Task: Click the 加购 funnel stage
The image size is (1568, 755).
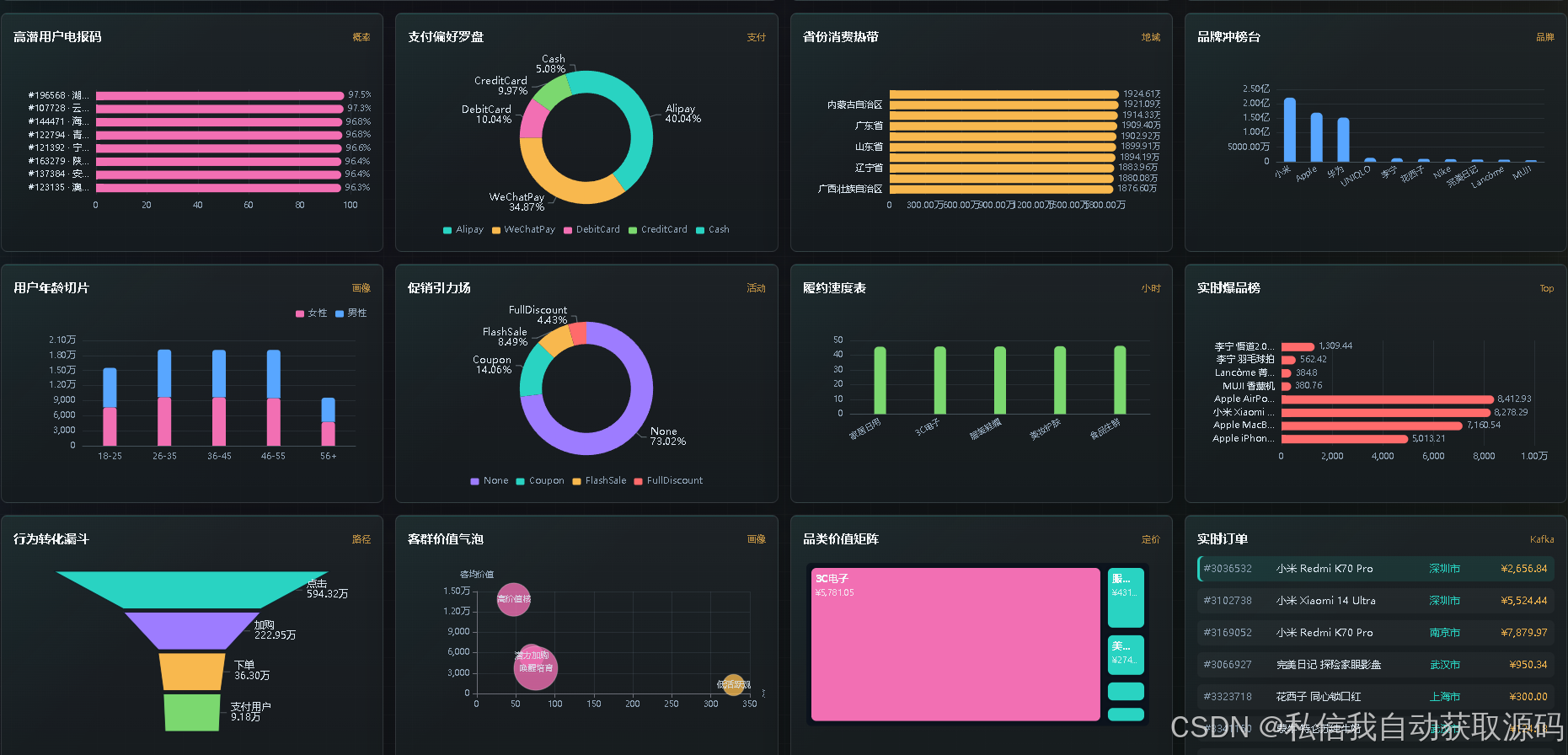Action: 191,630
